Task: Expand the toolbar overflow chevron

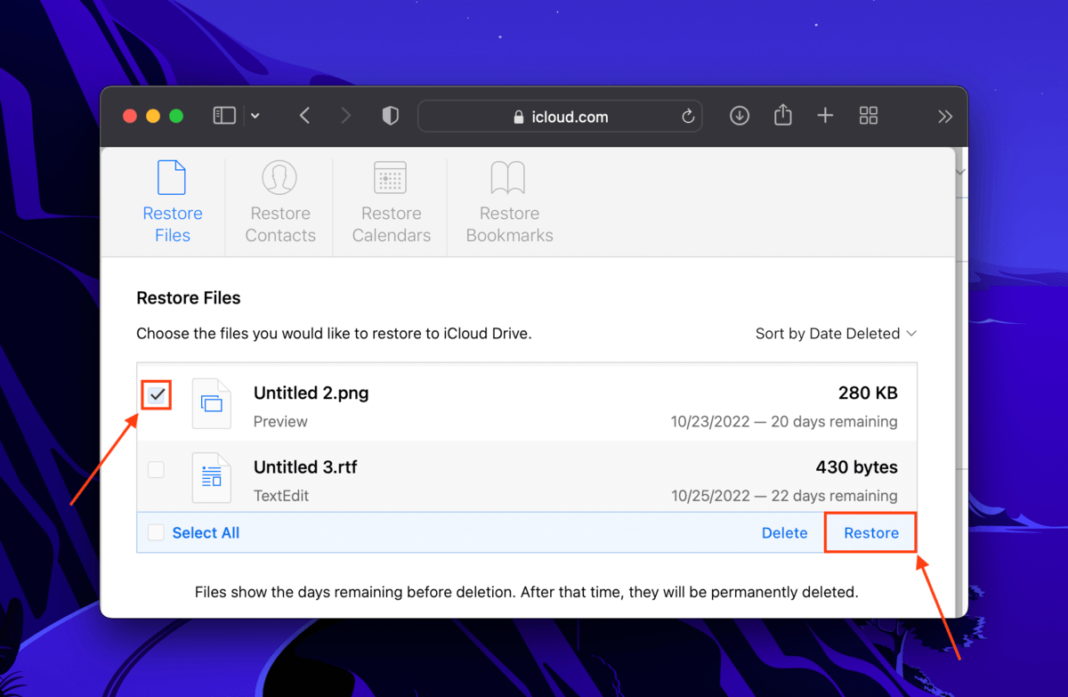Action: coord(944,115)
